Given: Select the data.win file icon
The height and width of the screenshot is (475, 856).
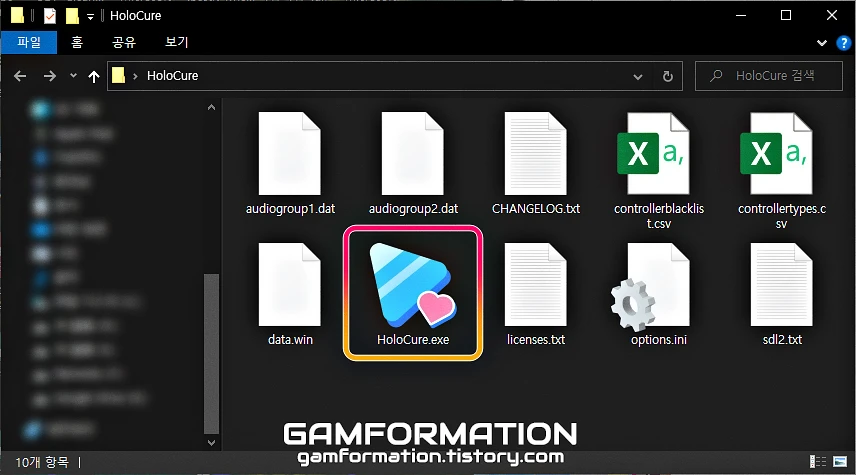Looking at the screenshot, I should click(x=289, y=284).
